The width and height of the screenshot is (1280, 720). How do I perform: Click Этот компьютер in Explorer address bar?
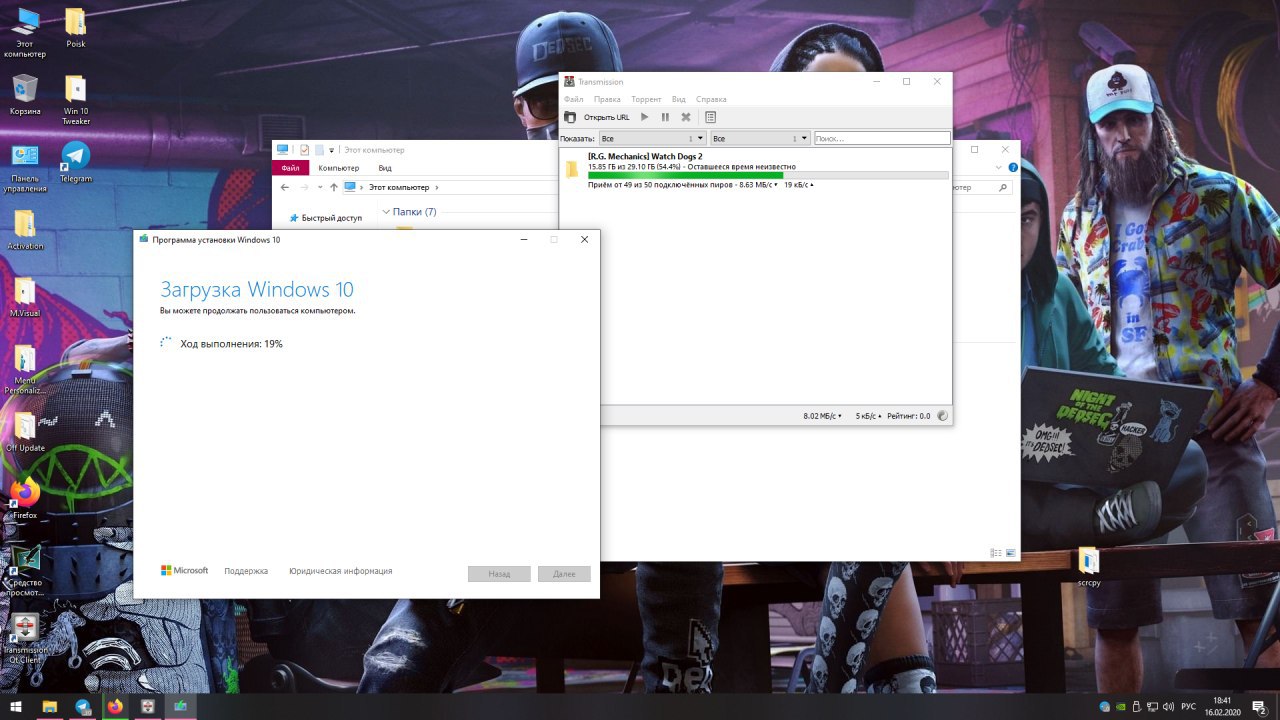pos(399,187)
